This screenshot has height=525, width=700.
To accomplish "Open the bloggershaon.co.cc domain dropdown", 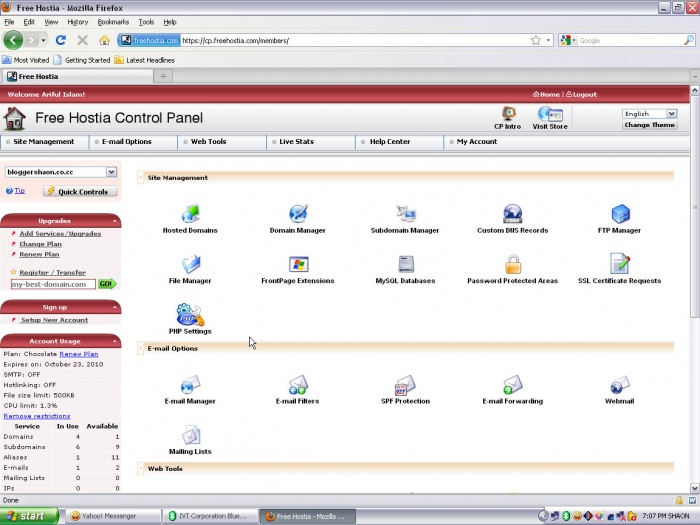I will pyautogui.click(x=111, y=172).
